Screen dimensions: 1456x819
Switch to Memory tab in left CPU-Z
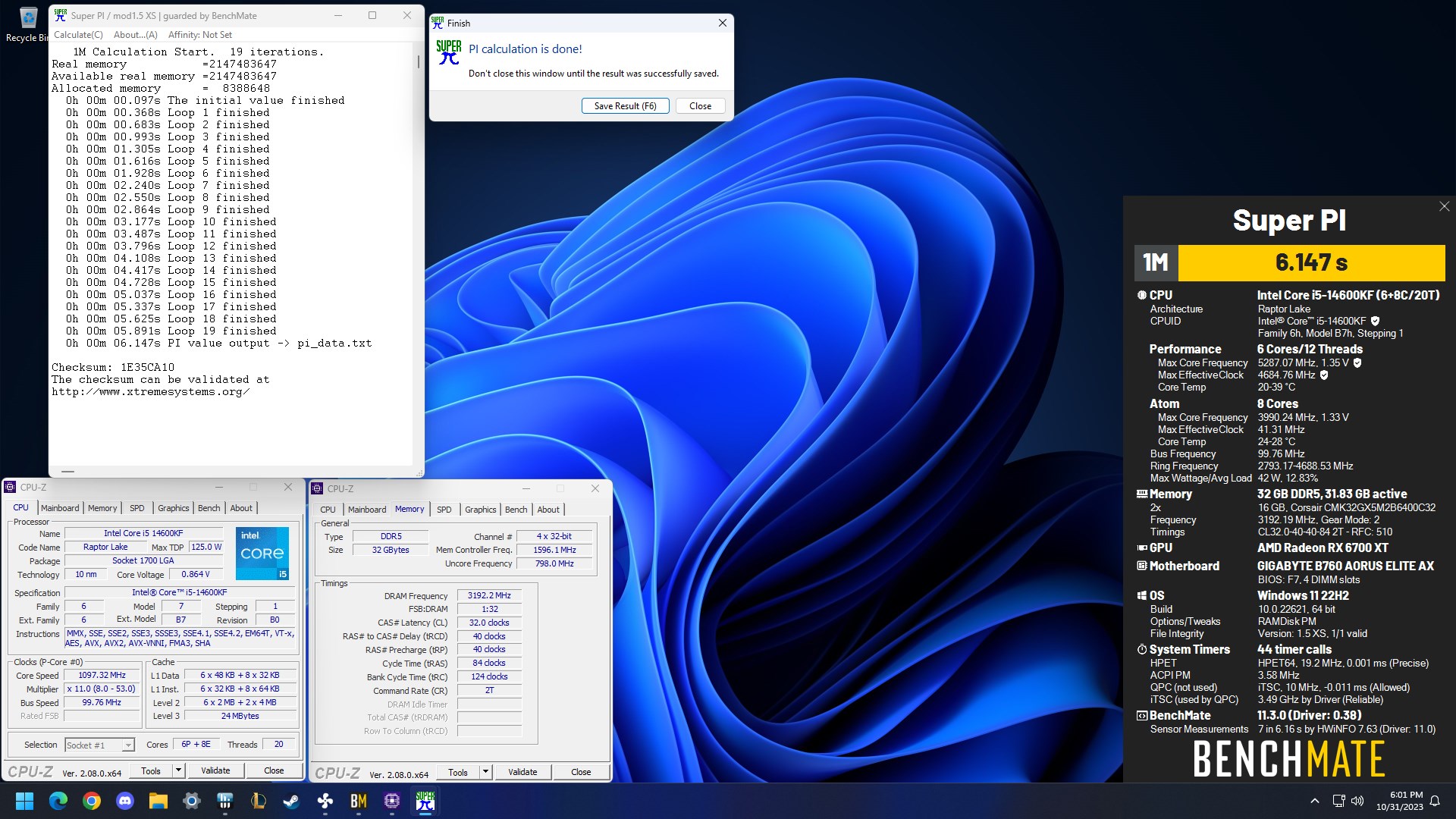point(102,508)
